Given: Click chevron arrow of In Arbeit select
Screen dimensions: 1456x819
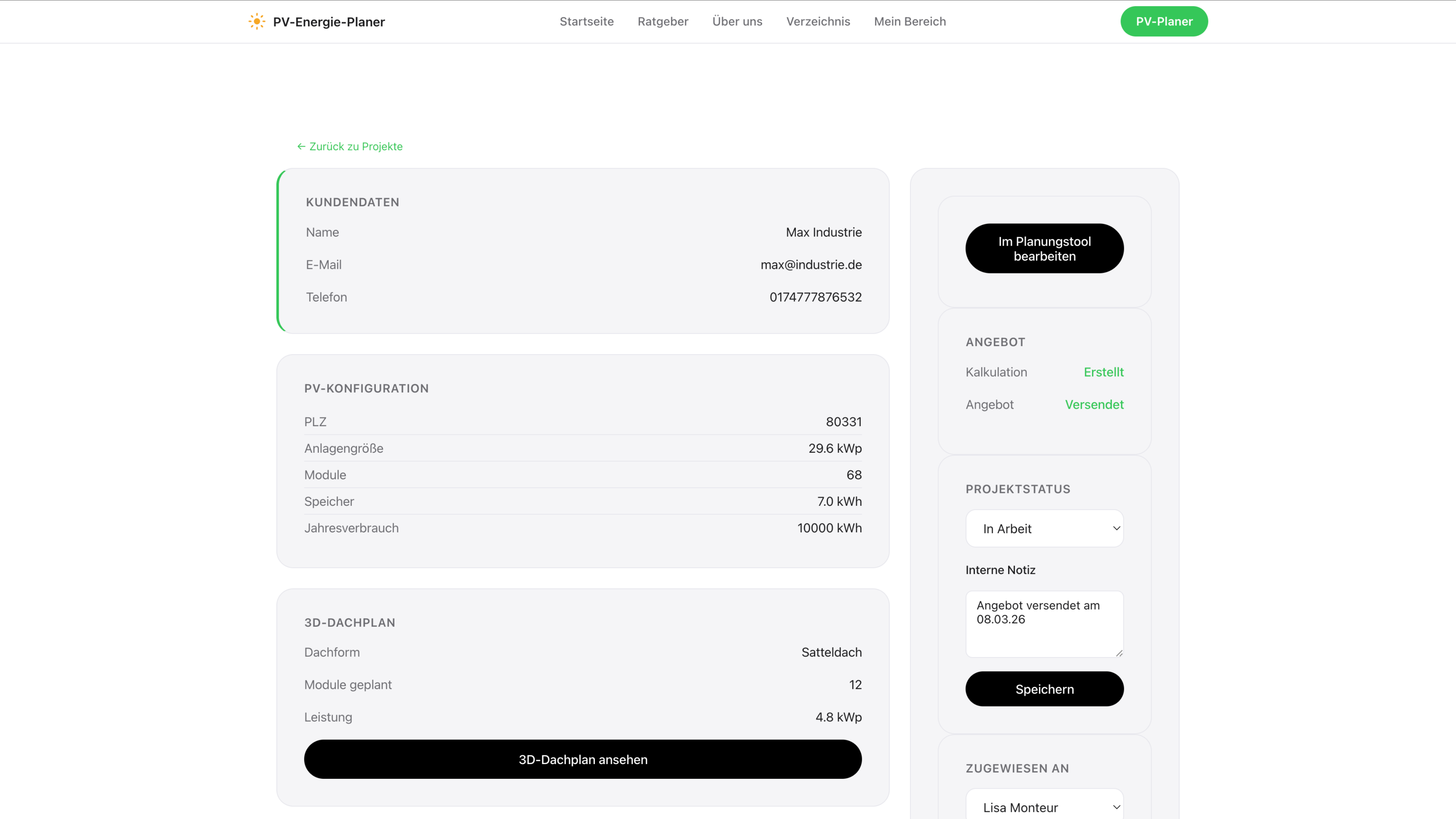Looking at the screenshot, I should tap(1116, 529).
